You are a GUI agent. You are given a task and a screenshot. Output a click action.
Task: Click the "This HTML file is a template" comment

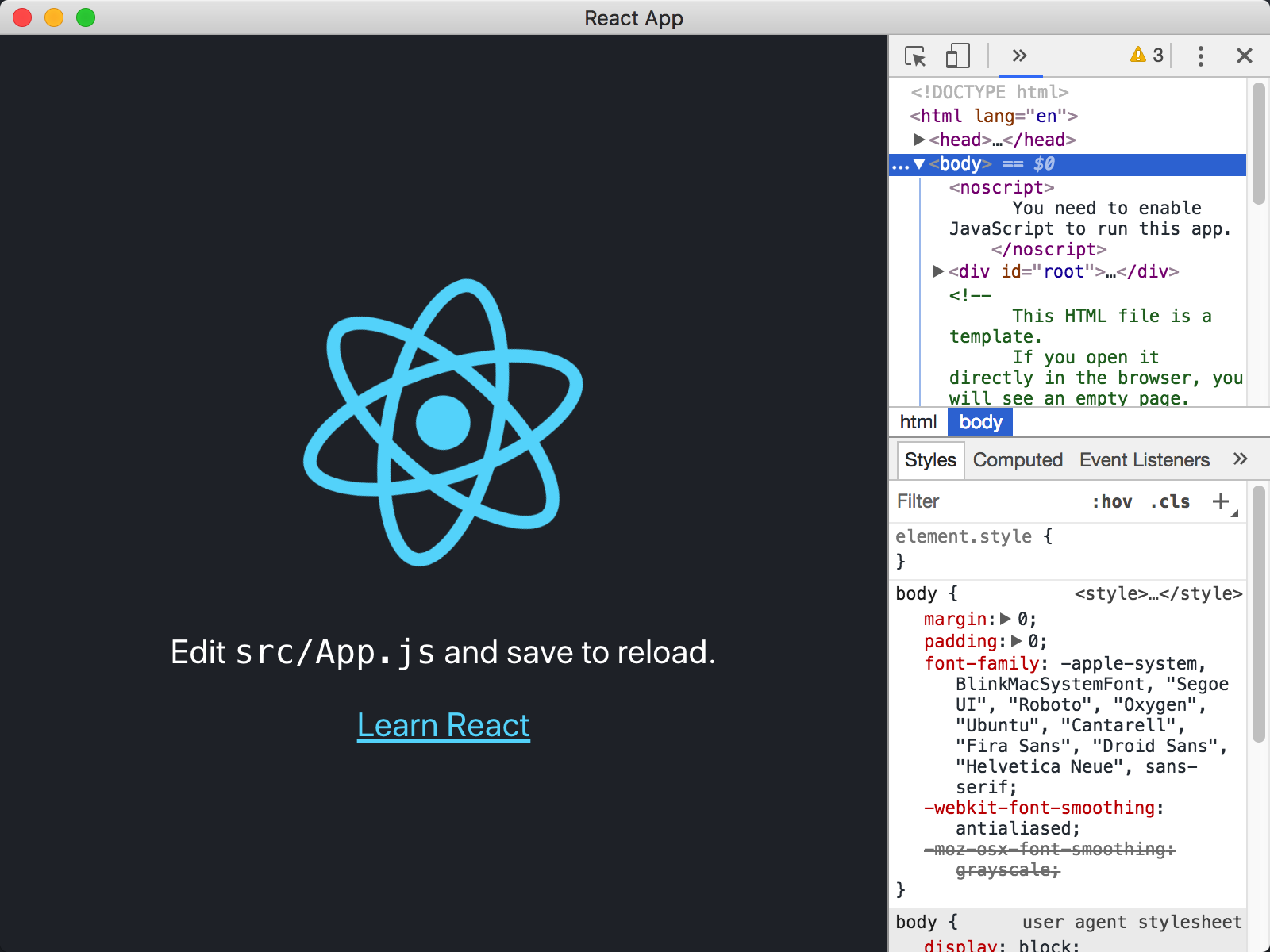tap(1080, 326)
